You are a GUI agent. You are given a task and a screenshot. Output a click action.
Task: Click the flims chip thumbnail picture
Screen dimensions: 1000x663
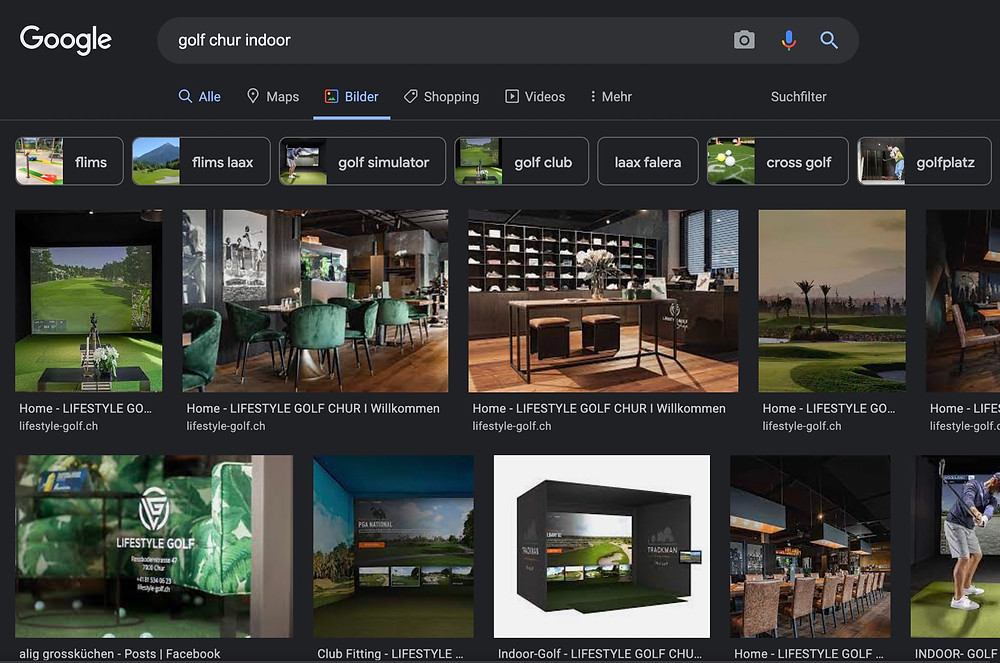tap(40, 161)
